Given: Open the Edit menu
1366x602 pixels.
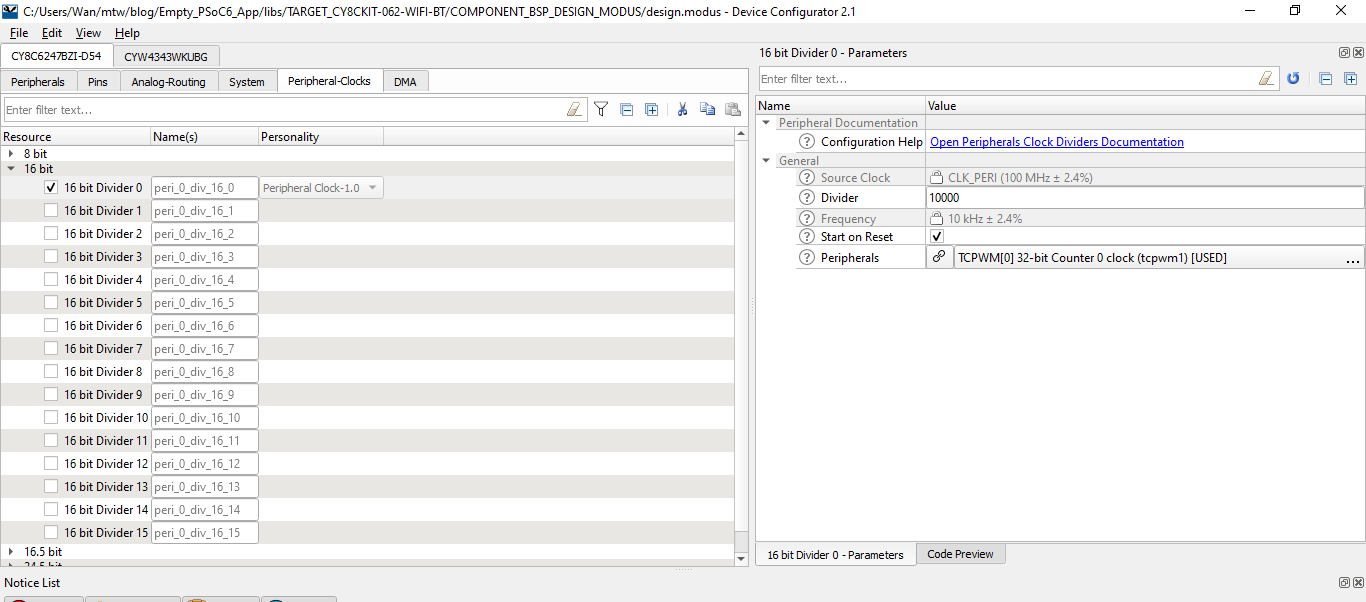Looking at the screenshot, I should click(52, 33).
